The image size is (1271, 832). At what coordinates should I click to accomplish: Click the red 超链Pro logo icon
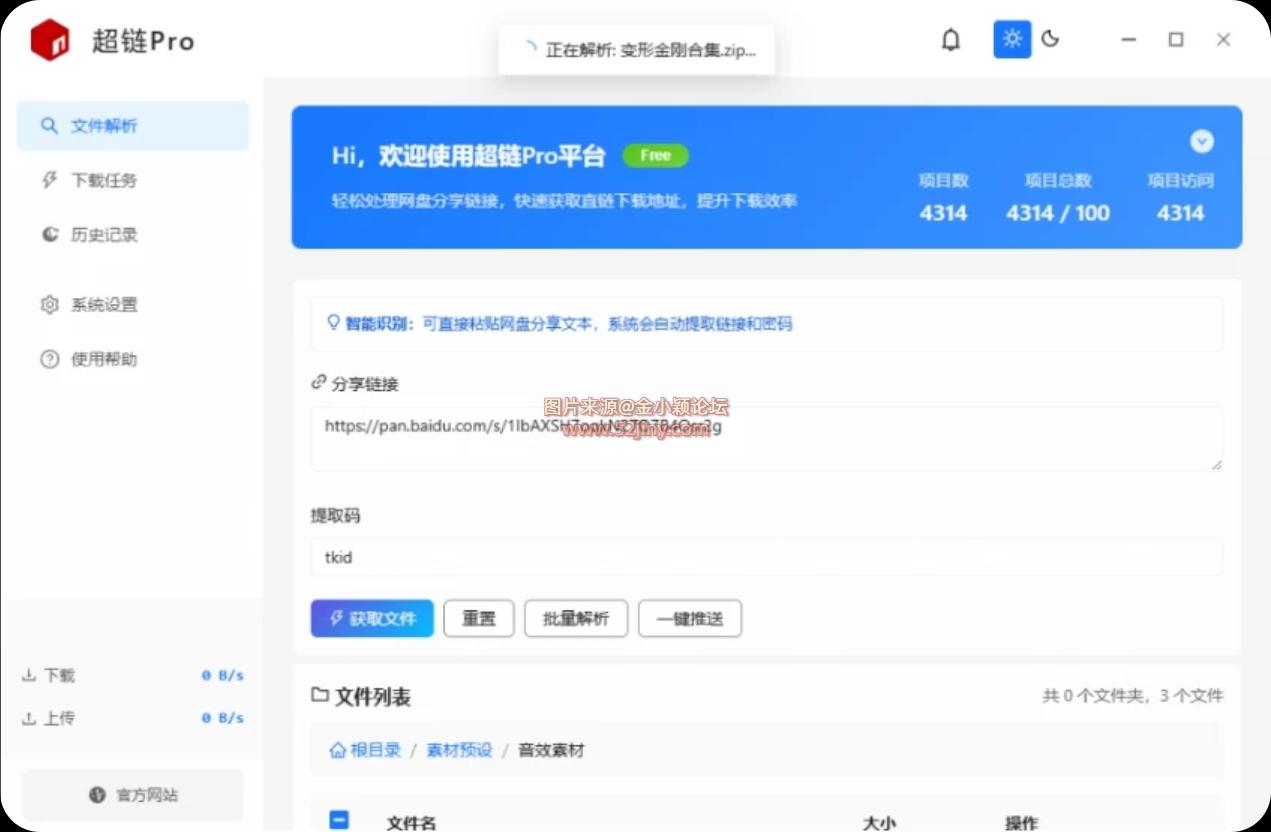(x=50, y=41)
